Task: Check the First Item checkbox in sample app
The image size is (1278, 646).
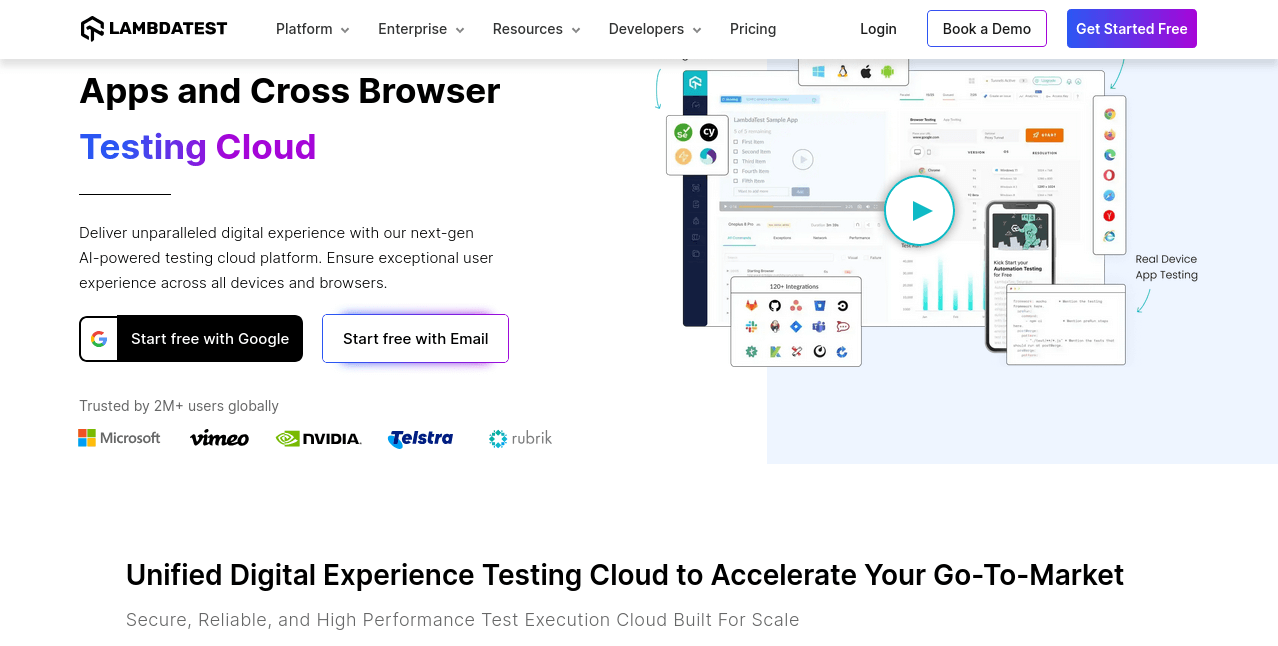Action: coord(736,142)
